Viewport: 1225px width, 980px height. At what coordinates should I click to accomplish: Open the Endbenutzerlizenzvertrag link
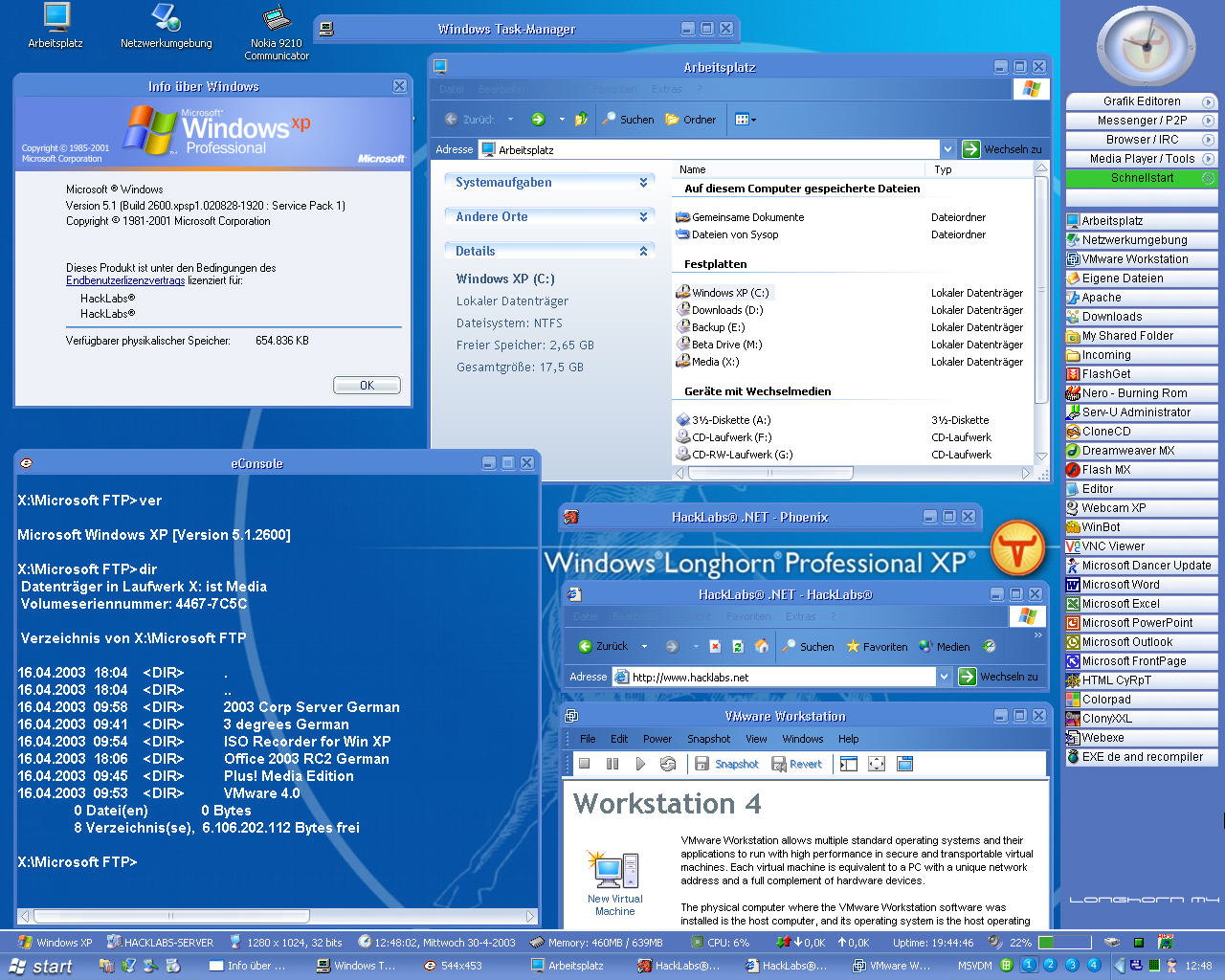(x=125, y=280)
